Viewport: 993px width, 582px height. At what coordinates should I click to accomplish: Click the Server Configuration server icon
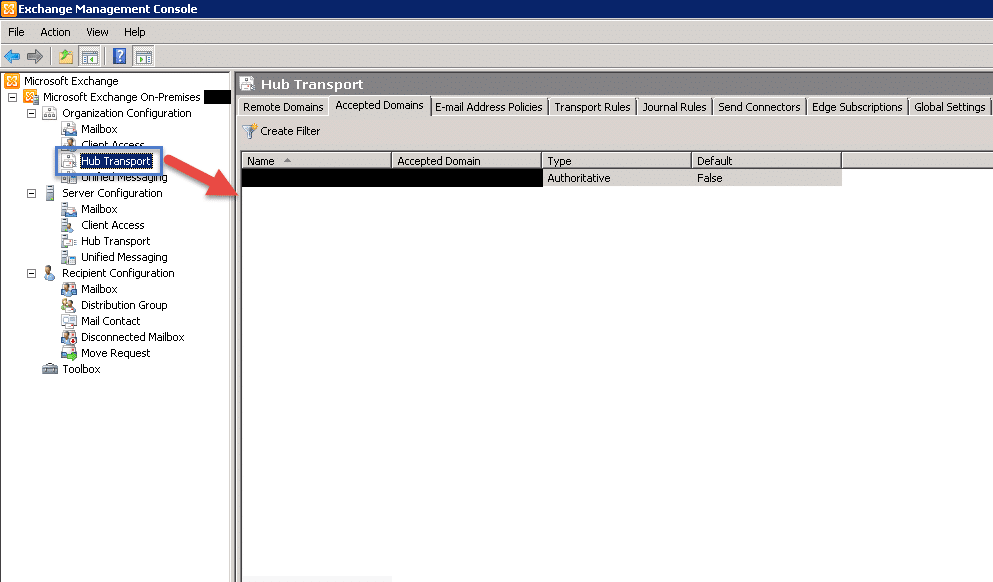50,193
